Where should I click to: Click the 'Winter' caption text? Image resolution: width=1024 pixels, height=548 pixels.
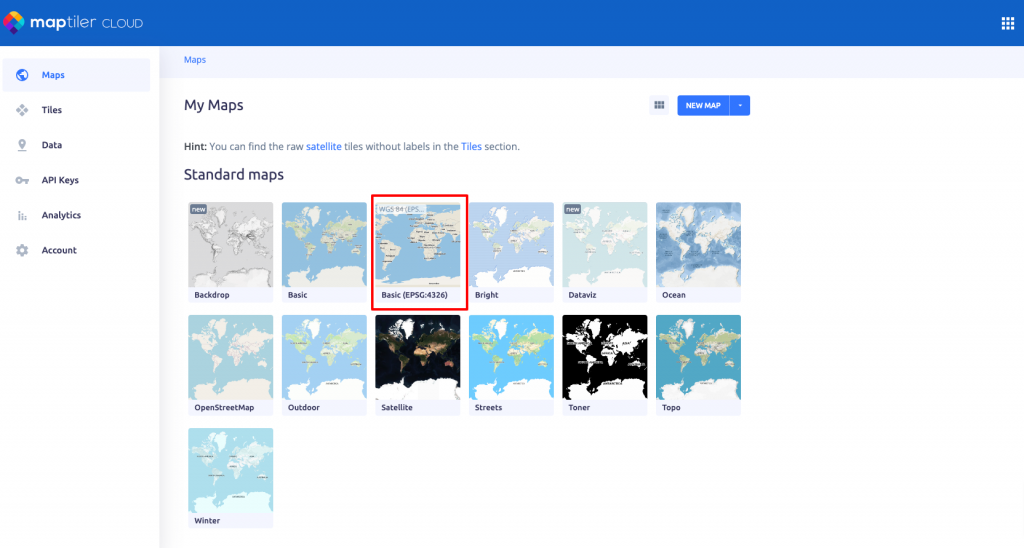tap(207, 521)
